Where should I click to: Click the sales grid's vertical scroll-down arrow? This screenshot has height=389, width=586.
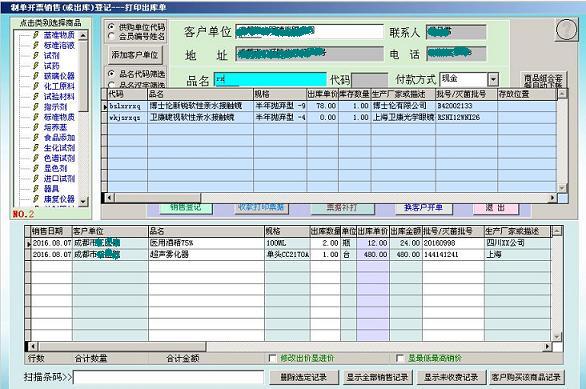tap(556, 337)
